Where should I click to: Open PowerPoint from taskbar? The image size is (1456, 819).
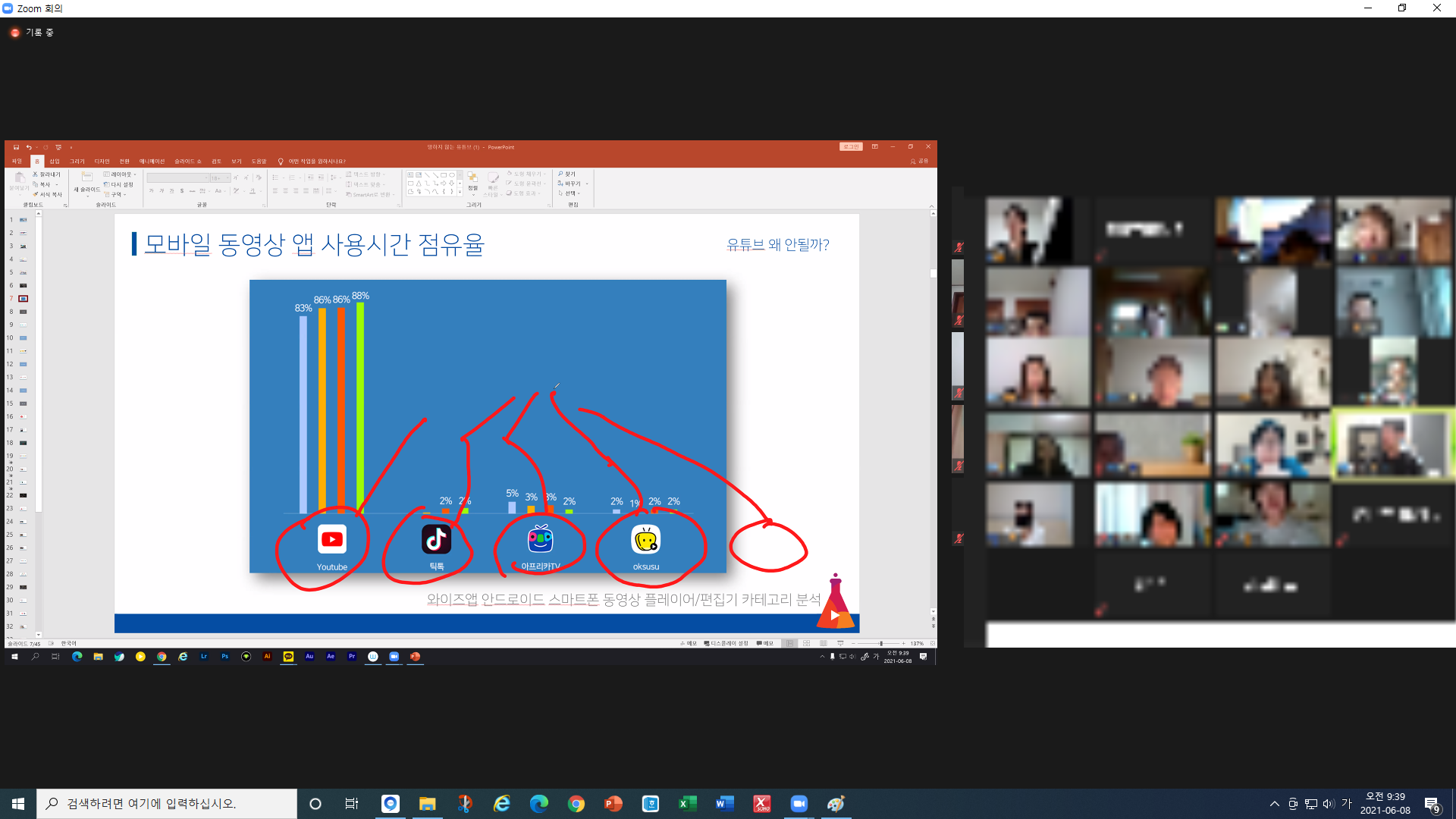coord(613,804)
